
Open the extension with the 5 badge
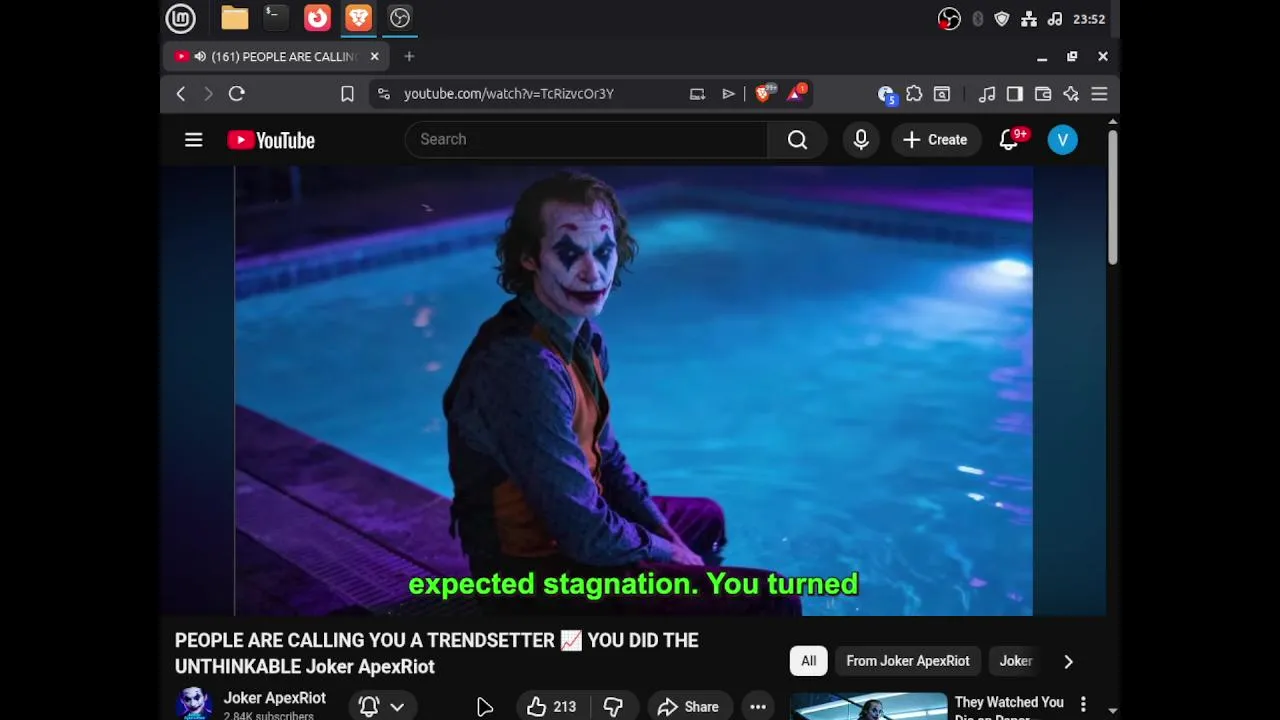click(x=886, y=95)
